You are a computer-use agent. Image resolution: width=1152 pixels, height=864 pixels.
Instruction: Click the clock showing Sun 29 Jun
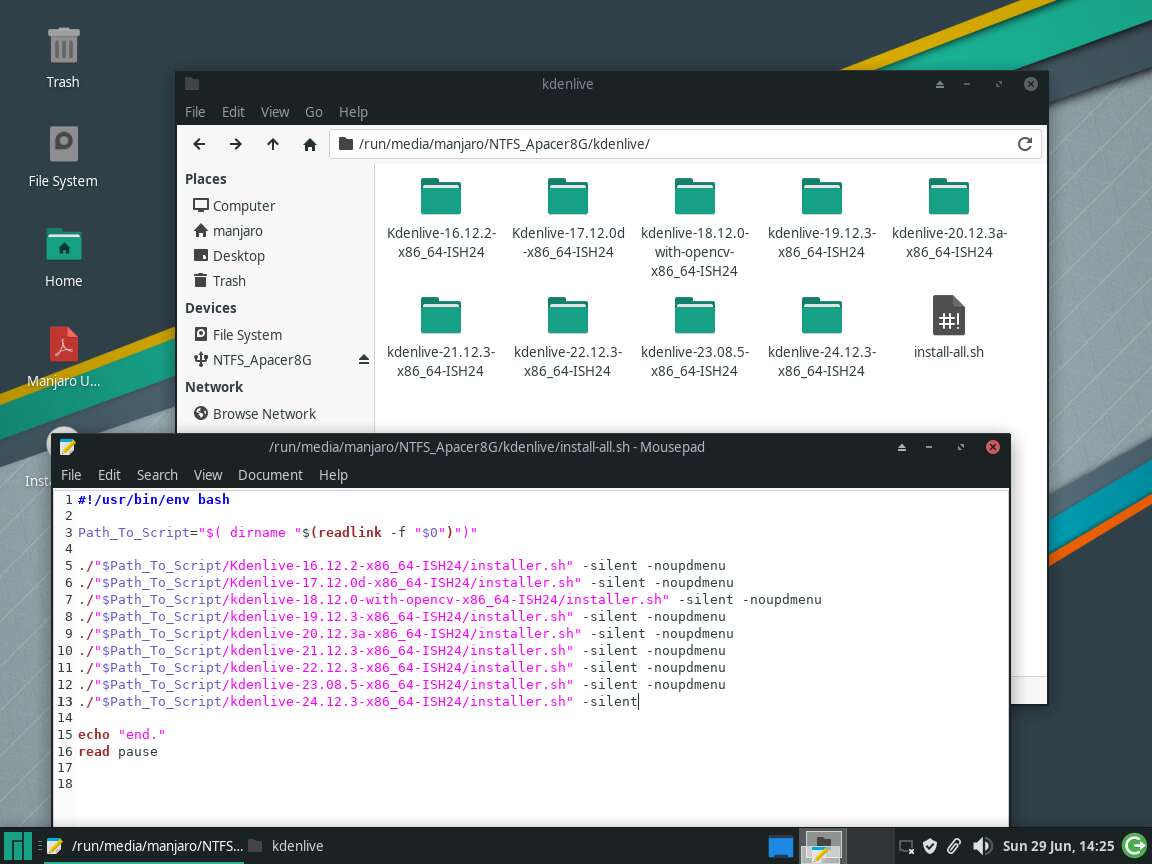[x=1057, y=846]
